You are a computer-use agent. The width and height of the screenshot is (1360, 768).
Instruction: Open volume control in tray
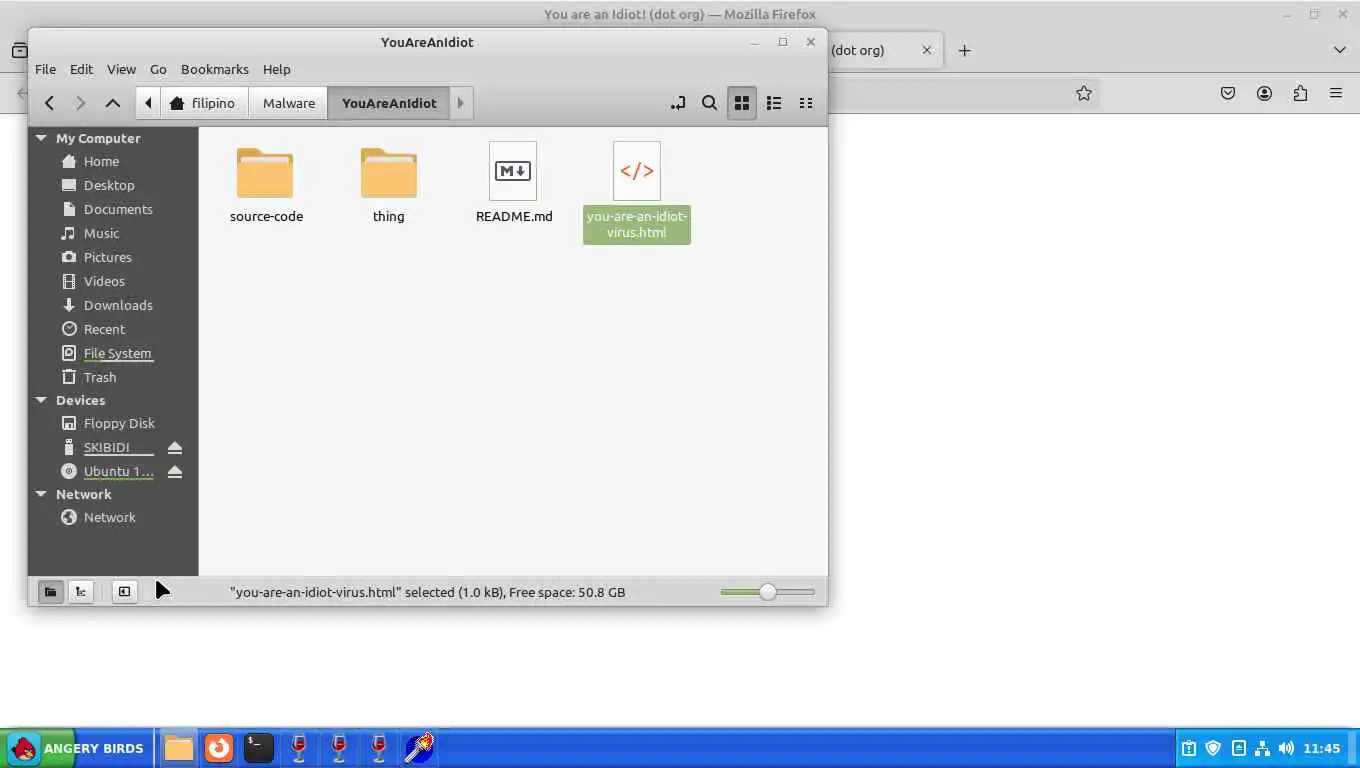pos(1286,748)
